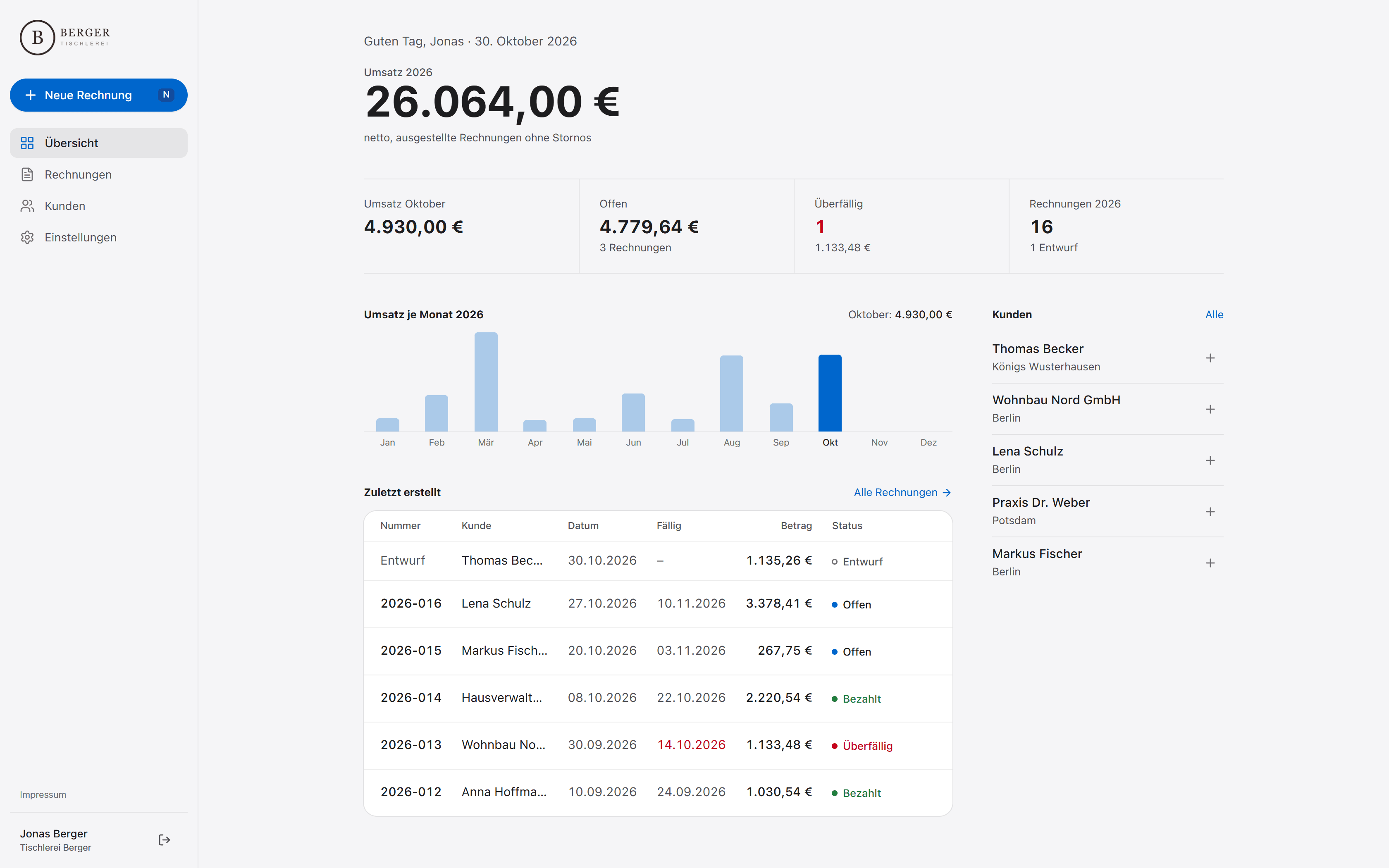The height and width of the screenshot is (868, 1389).
Task: Follow the Alle Rechnungen link
Action: point(902,493)
